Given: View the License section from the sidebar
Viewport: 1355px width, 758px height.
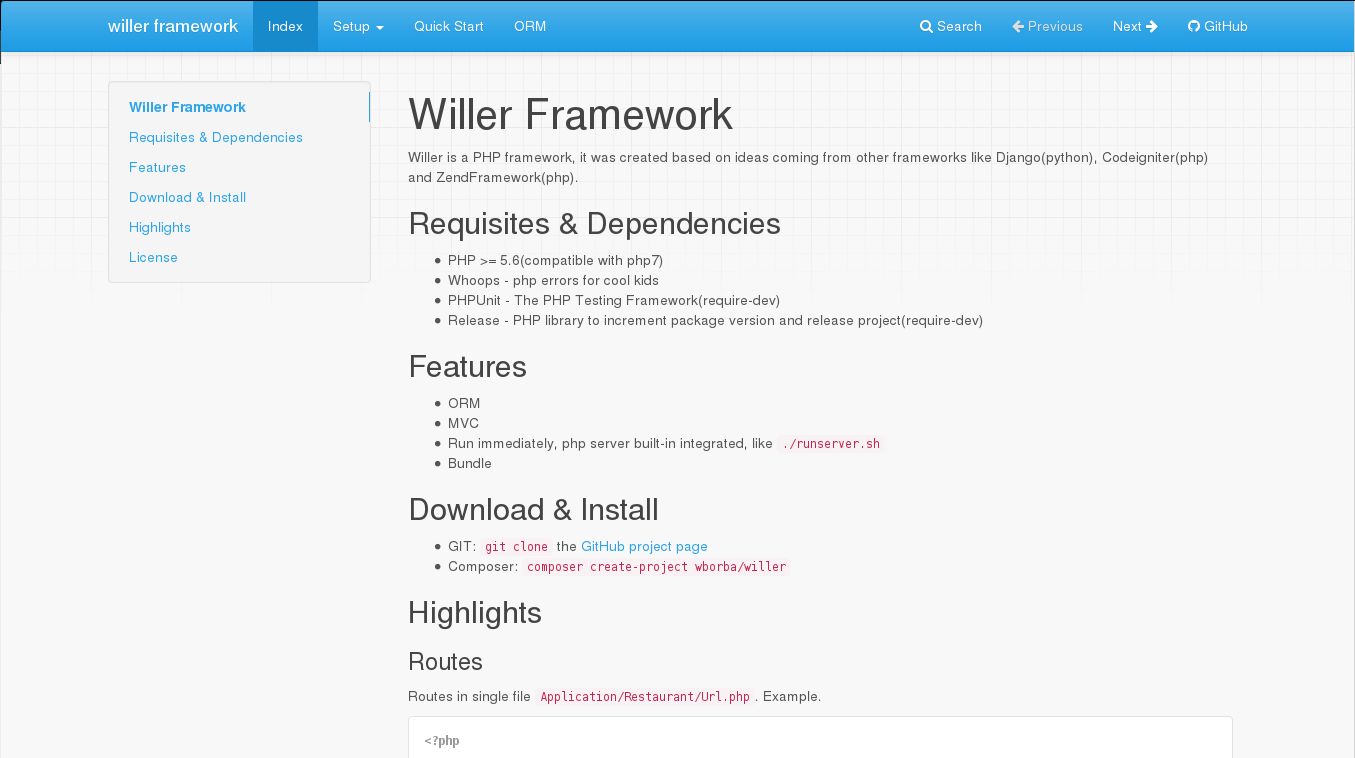Looking at the screenshot, I should [x=153, y=257].
